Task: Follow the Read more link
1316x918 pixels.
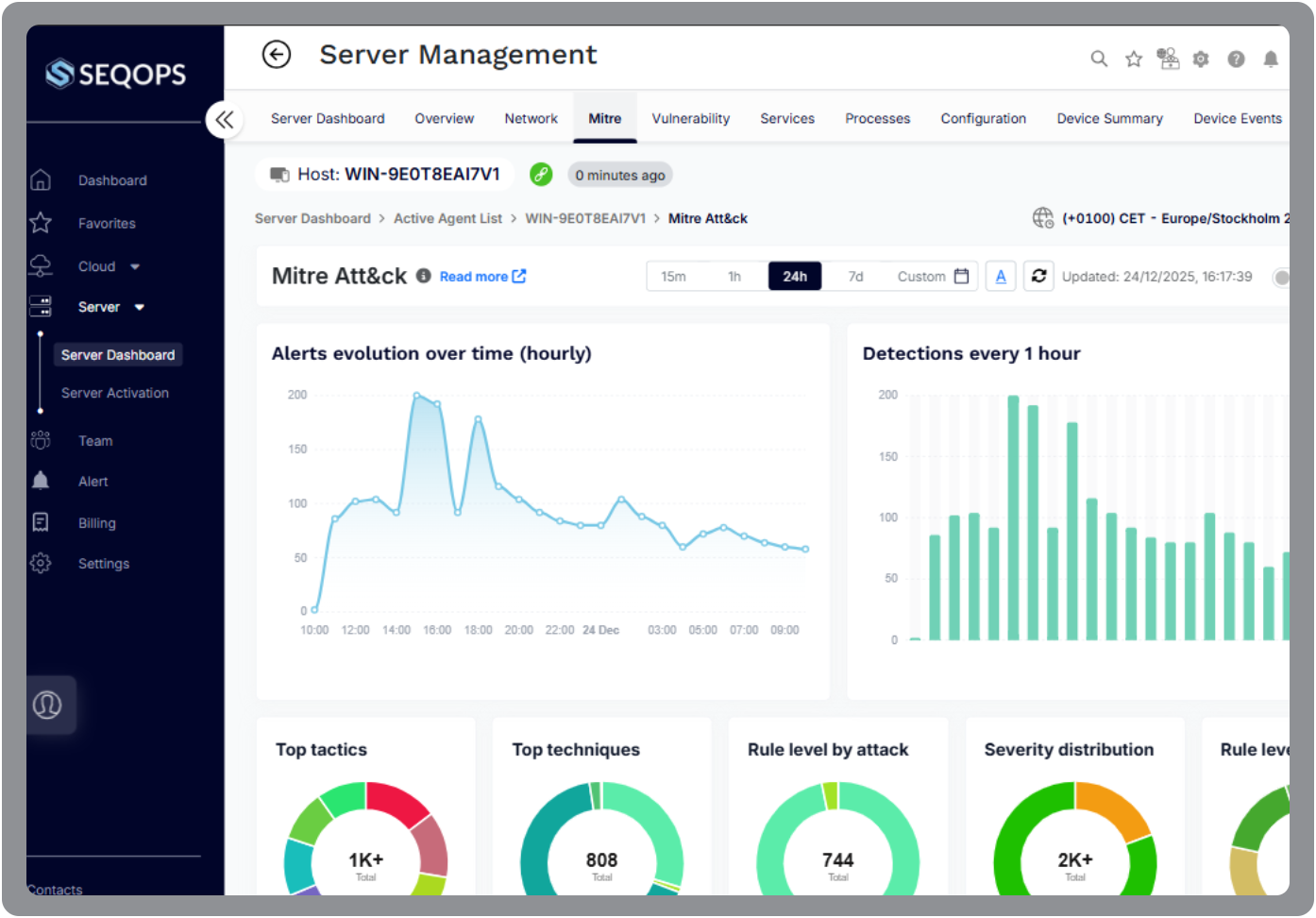Action: click(481, 277)
